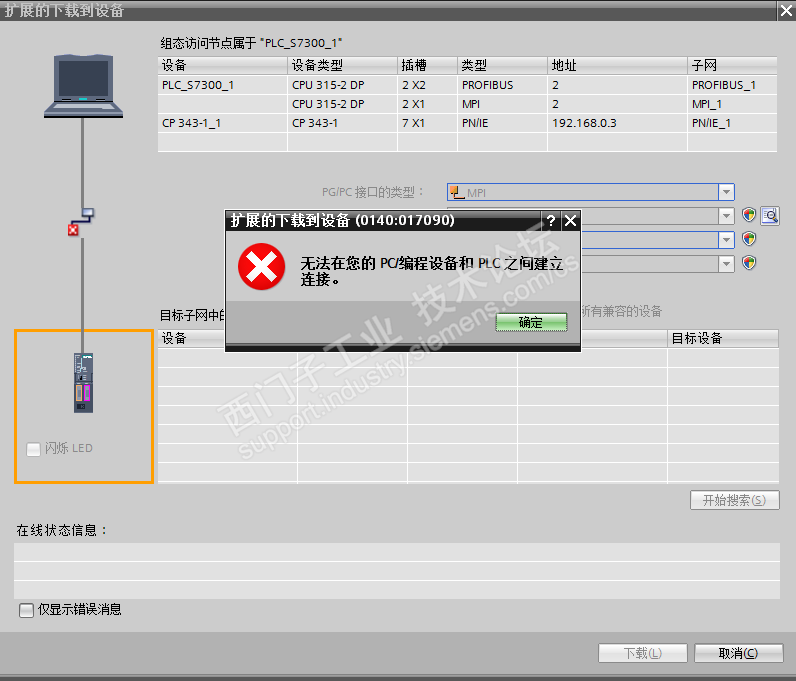
Task: Click the red error cross icon
Action: [261, 267]
